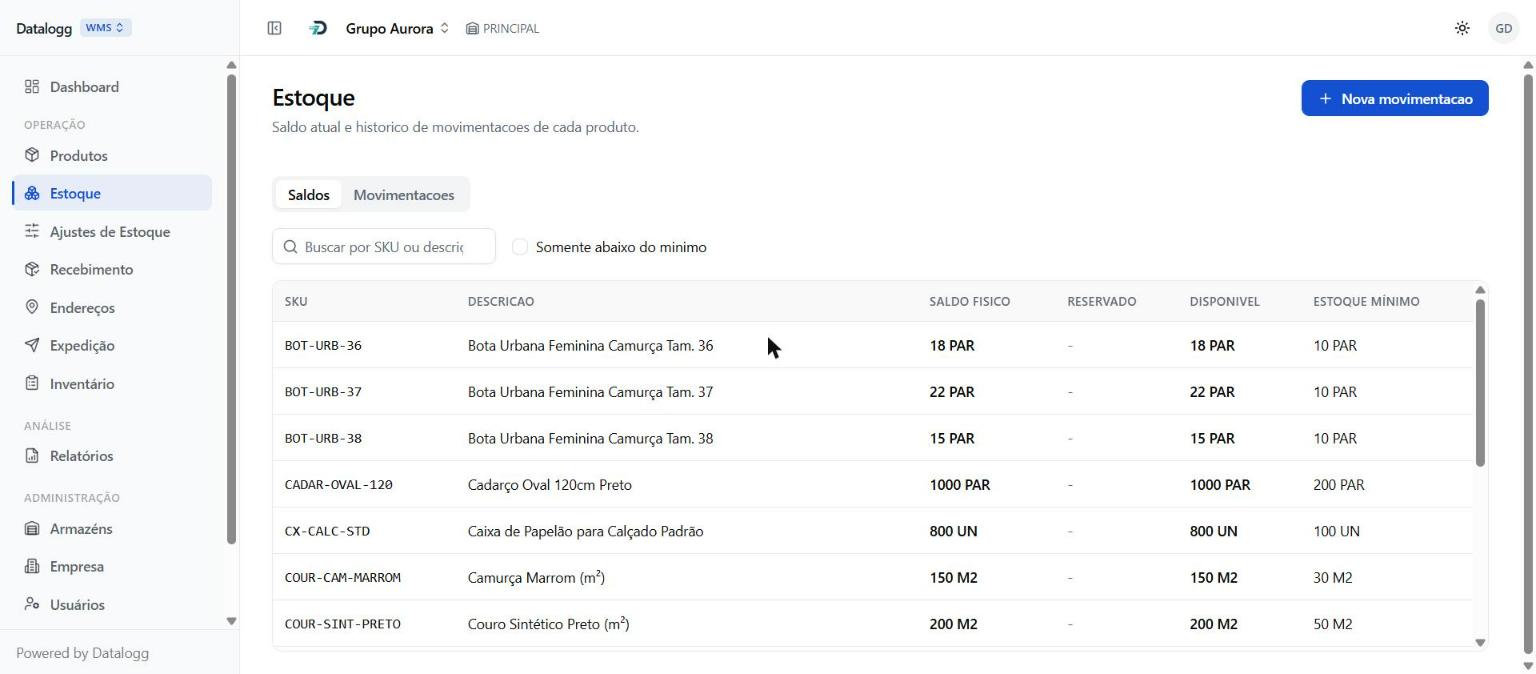Click Cadarço Oval 120cm Preto description
The image size is (1536, 674).
pos(550,485)
